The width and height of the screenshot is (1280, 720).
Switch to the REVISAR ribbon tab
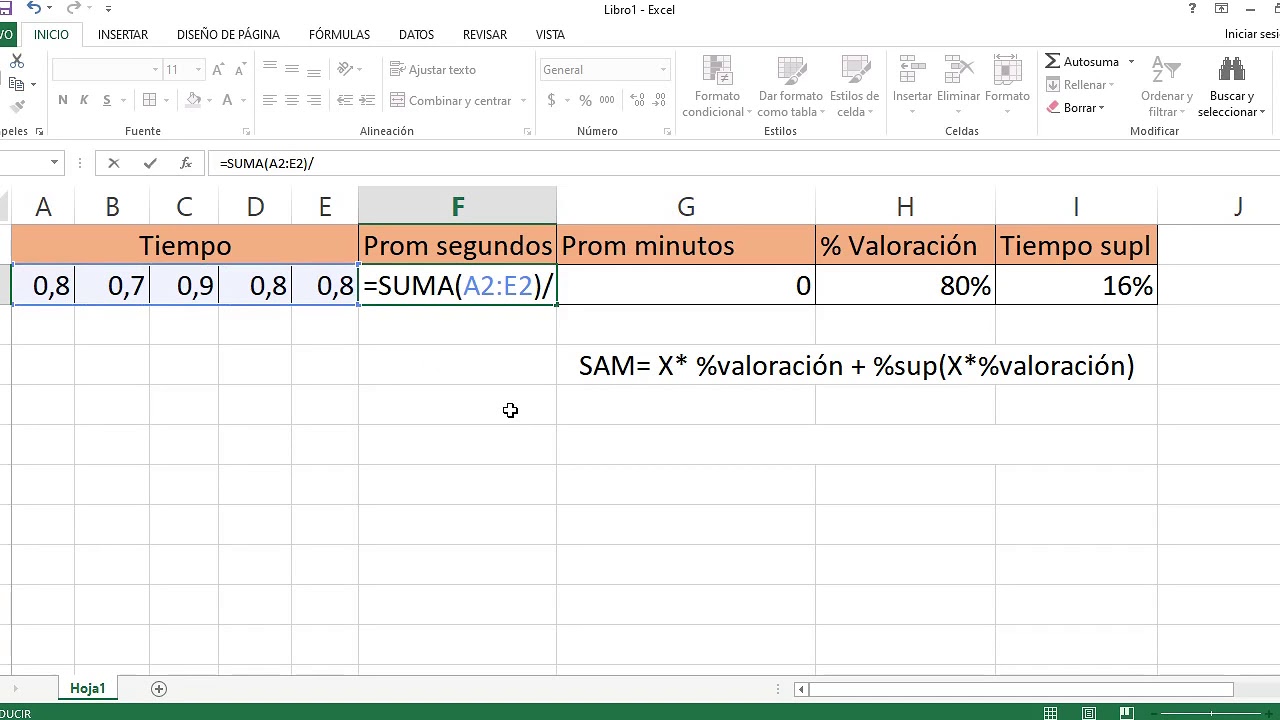(x=485, y=34)
